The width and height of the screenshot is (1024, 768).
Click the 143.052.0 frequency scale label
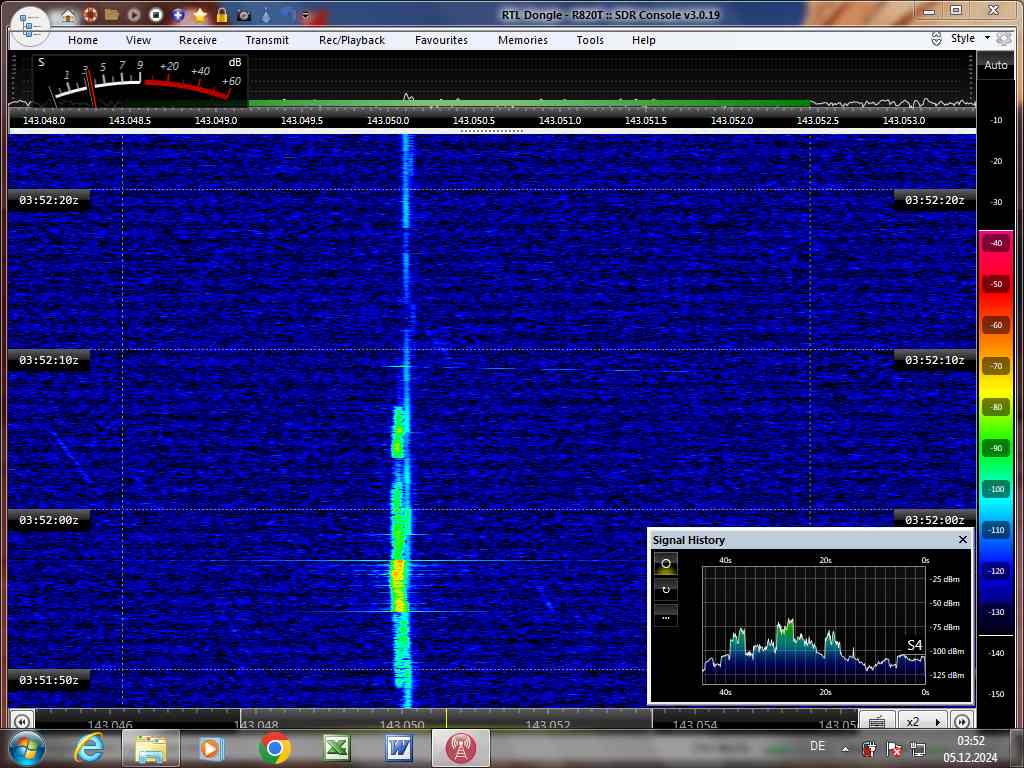[732, 120]
